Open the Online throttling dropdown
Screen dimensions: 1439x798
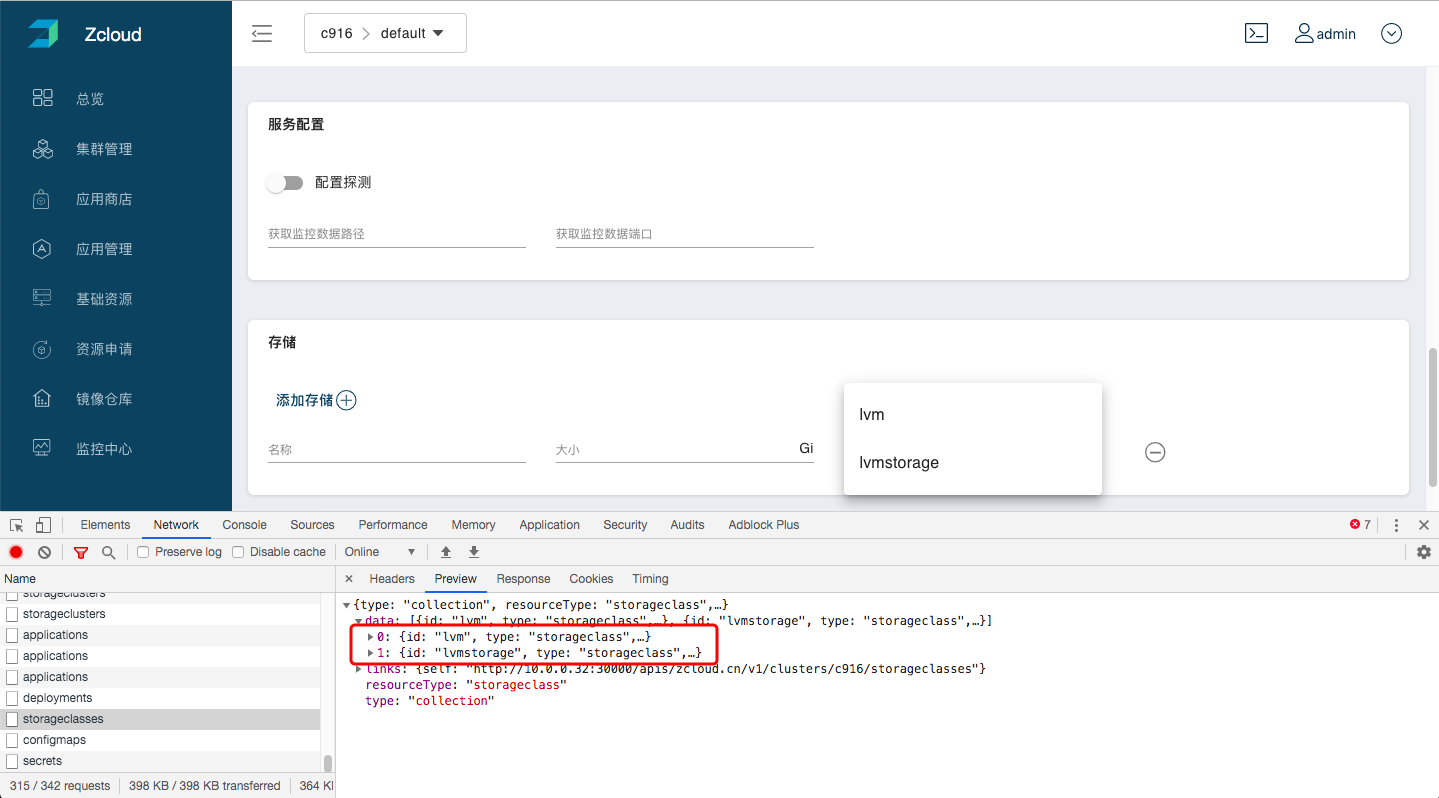(x=380, y=552)
